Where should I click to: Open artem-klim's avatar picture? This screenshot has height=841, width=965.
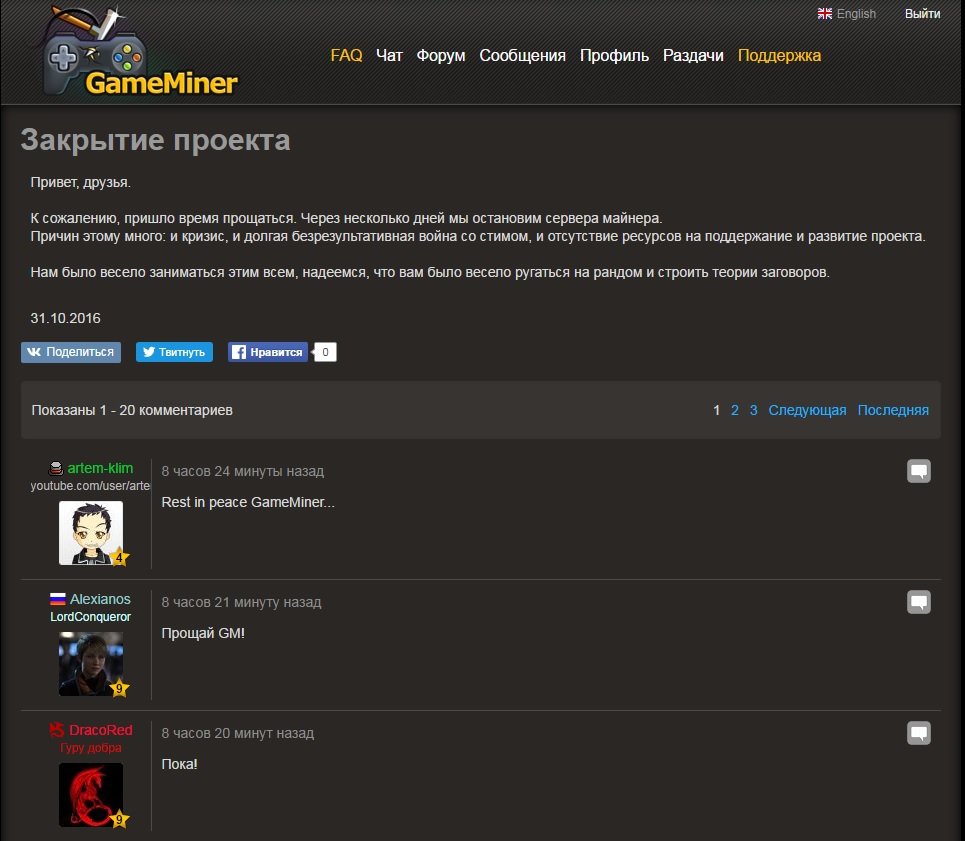[x=91, y=533]
